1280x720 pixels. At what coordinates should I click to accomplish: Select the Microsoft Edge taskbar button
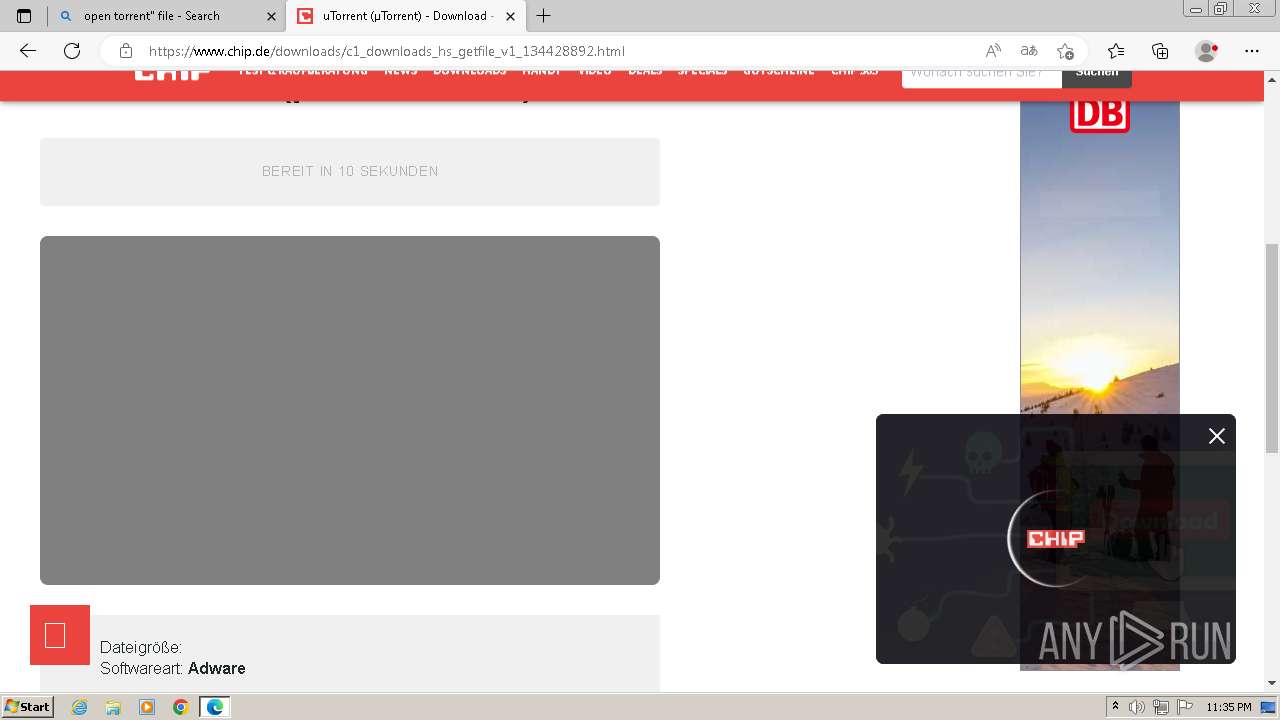pos(214,707)
